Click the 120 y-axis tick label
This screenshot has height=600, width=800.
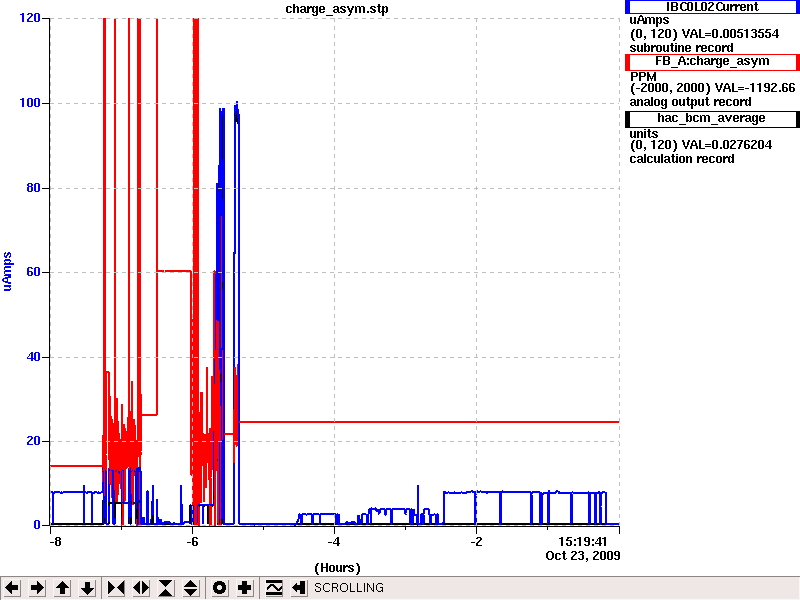coord(30,18)
